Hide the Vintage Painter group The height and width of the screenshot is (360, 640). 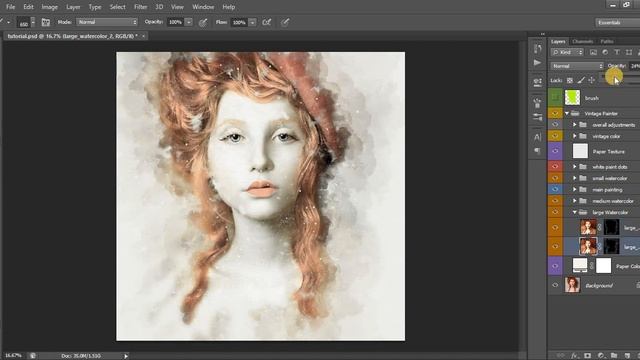[555, 113]
